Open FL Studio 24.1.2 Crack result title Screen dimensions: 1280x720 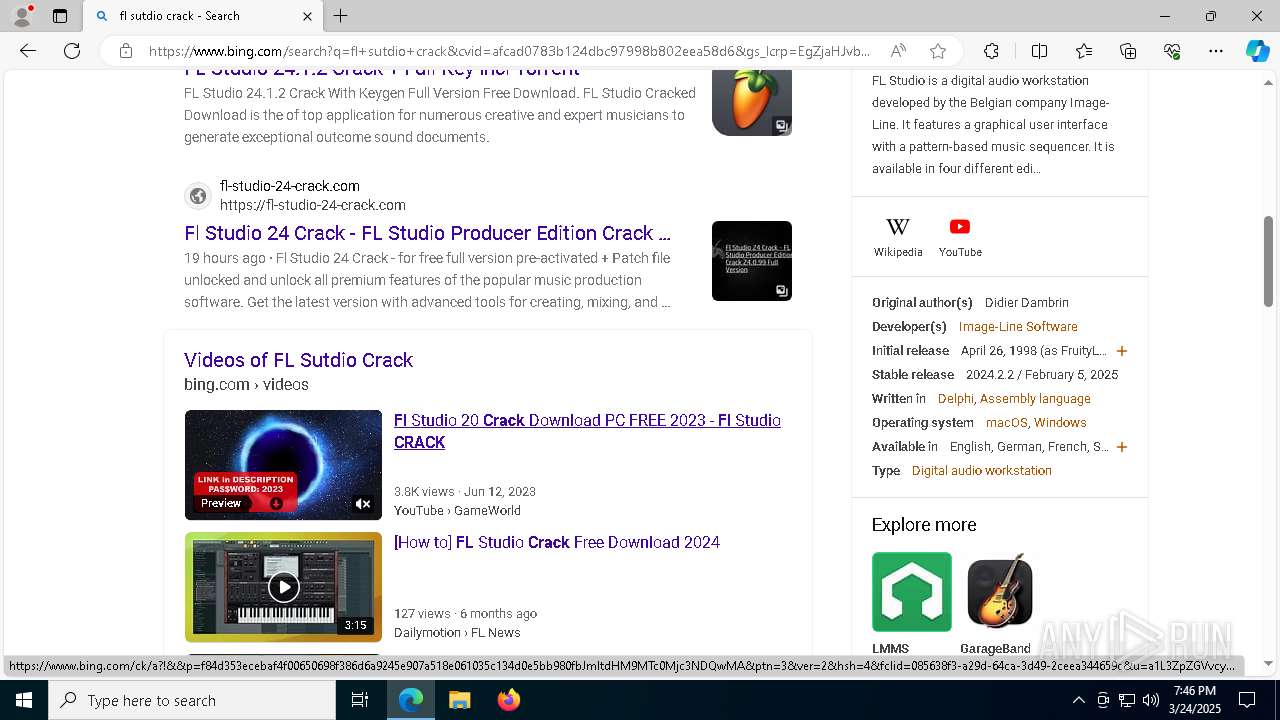pos(382,72)
